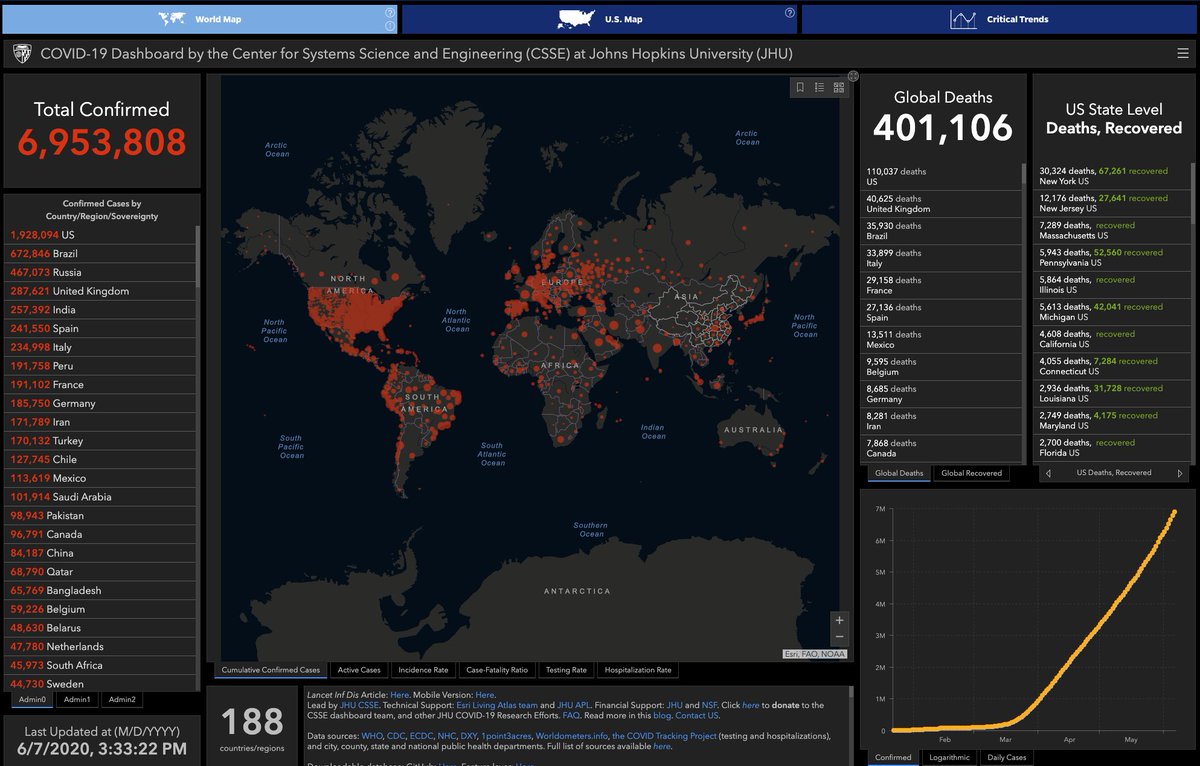Image resolution: width=1200 pixels, height=766 pixels.
Task: Click the Florida US deaths entry
Action: click(x=1112, y=447)
